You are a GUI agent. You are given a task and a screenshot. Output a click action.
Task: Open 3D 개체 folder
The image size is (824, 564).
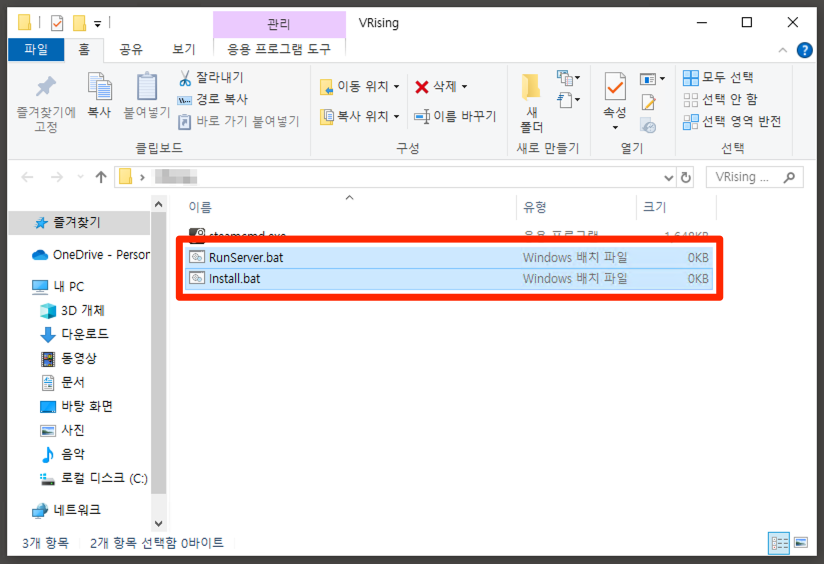(73, 311)
